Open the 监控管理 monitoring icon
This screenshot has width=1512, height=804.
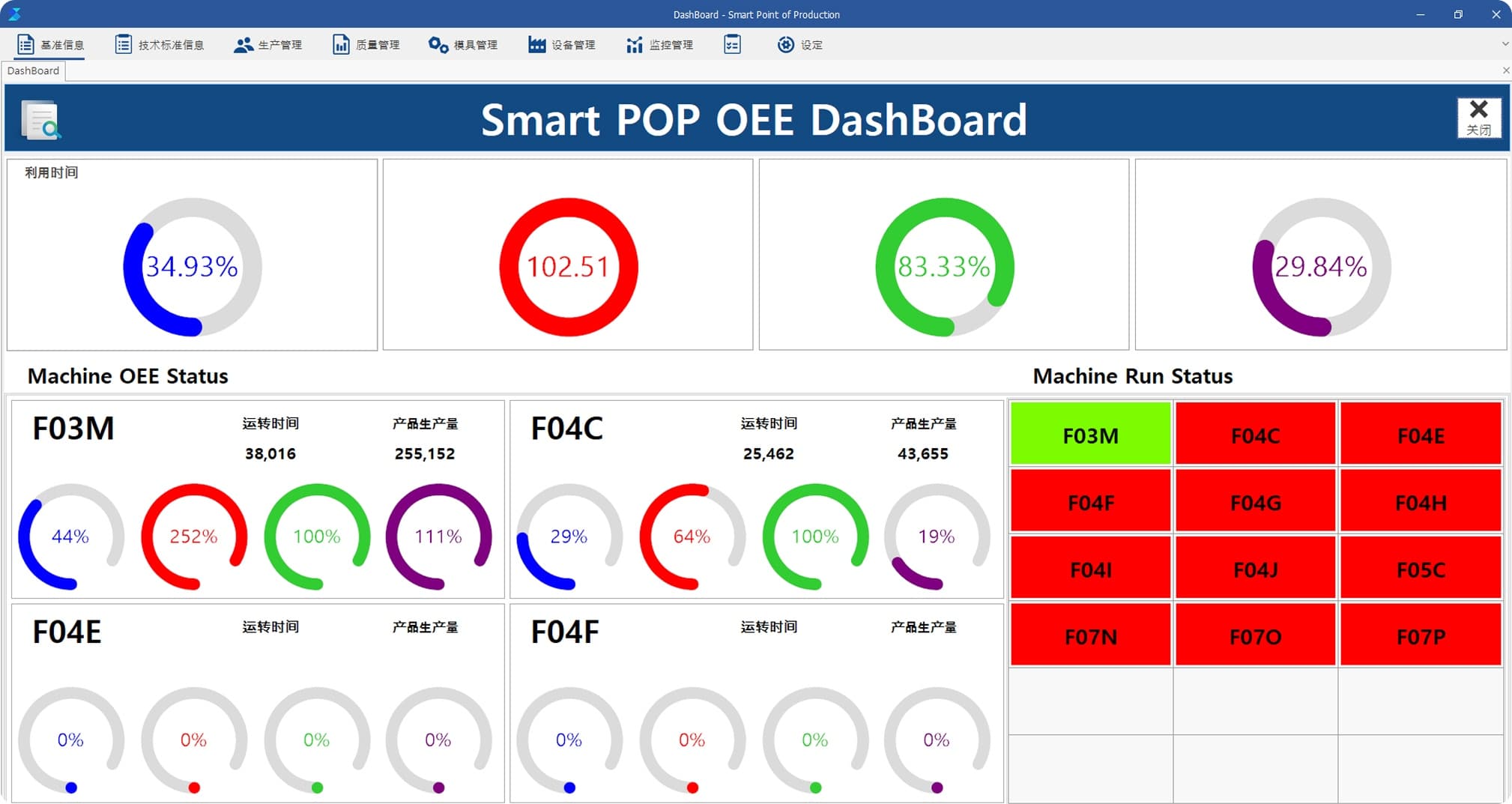tap(633, 43)
